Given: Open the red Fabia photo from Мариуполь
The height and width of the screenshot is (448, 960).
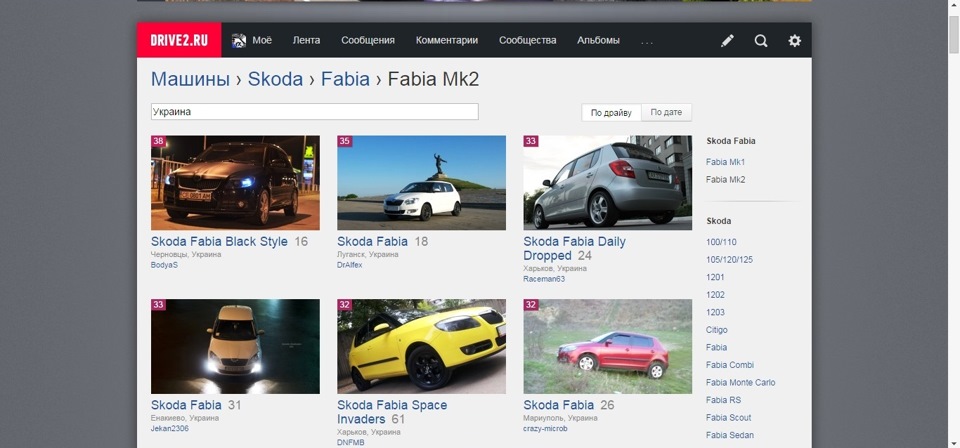Looking at the screenshot, I should tap(607, 346).
